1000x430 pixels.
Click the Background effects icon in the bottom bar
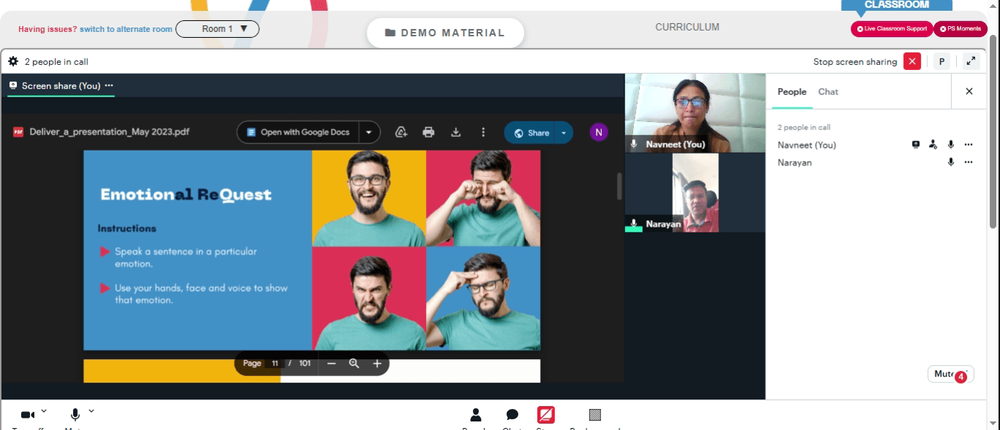click(595, 415)
